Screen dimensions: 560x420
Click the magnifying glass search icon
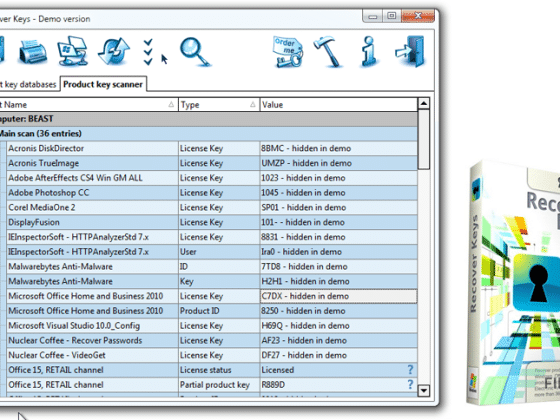pos(195,52)
